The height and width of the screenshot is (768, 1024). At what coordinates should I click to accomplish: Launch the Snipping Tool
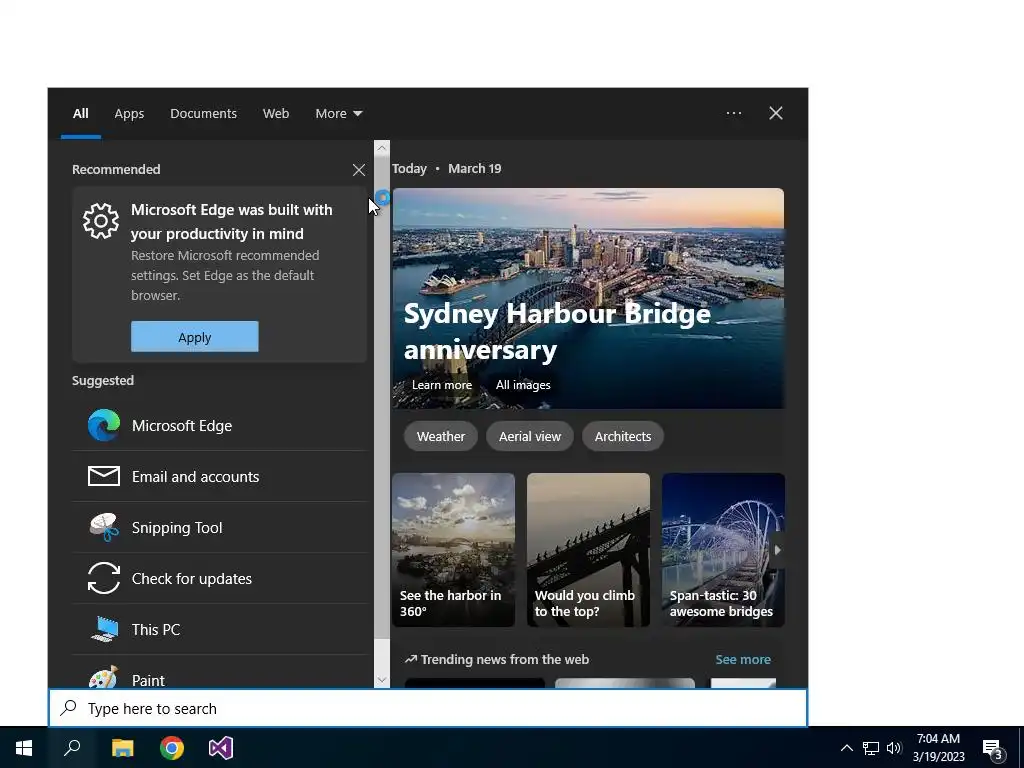[220, 527]
